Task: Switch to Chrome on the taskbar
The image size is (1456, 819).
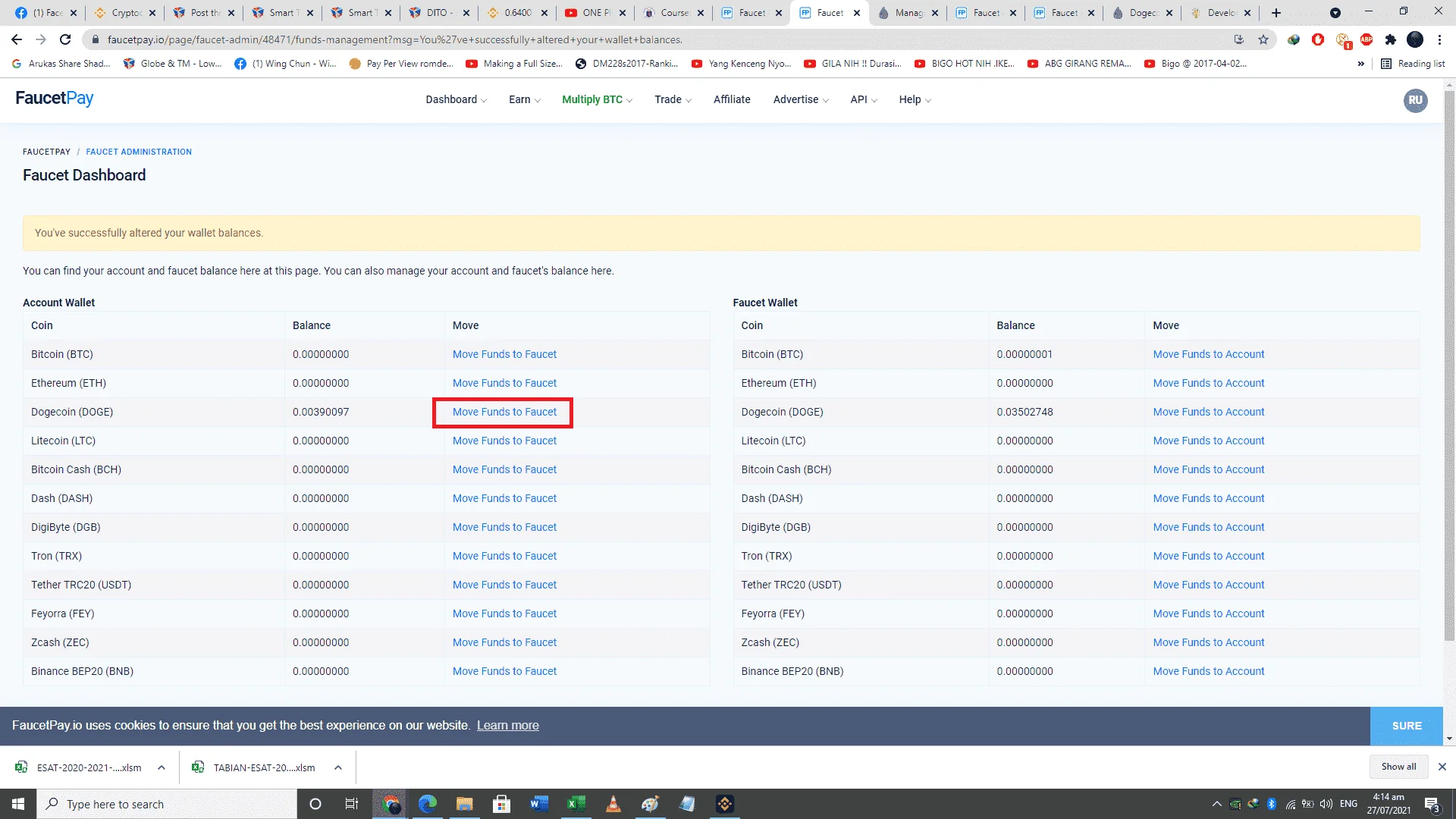Action: [x=391, y=804]
